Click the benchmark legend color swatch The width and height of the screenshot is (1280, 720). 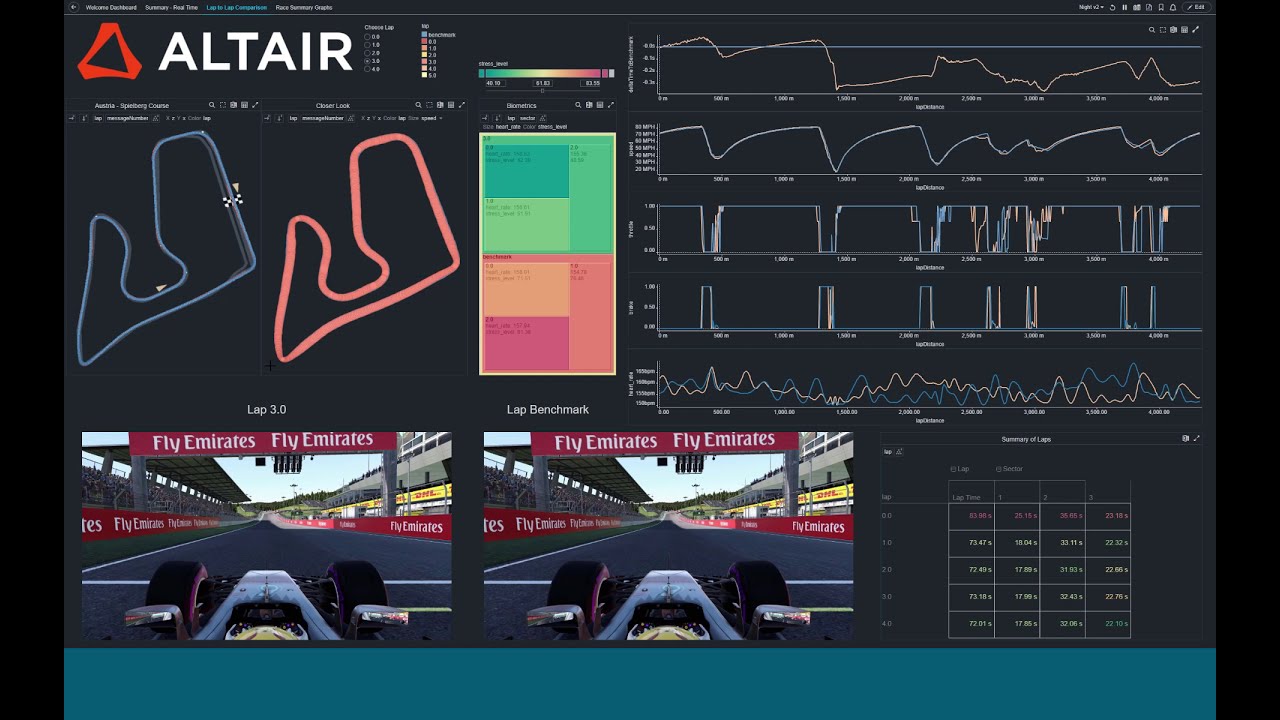click(424, 35)
